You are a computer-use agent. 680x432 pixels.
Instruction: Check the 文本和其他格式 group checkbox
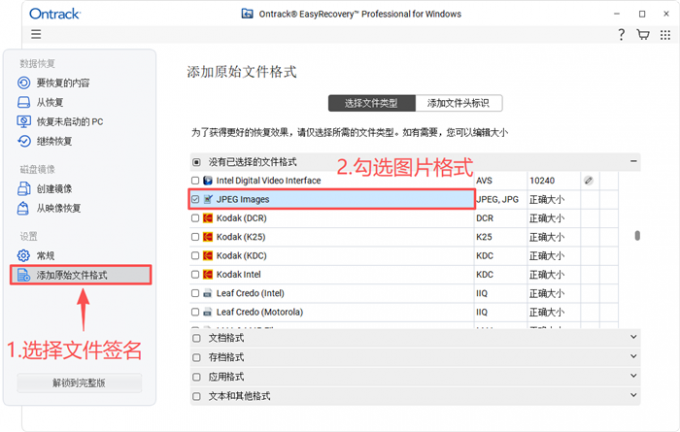coord(196,396)
